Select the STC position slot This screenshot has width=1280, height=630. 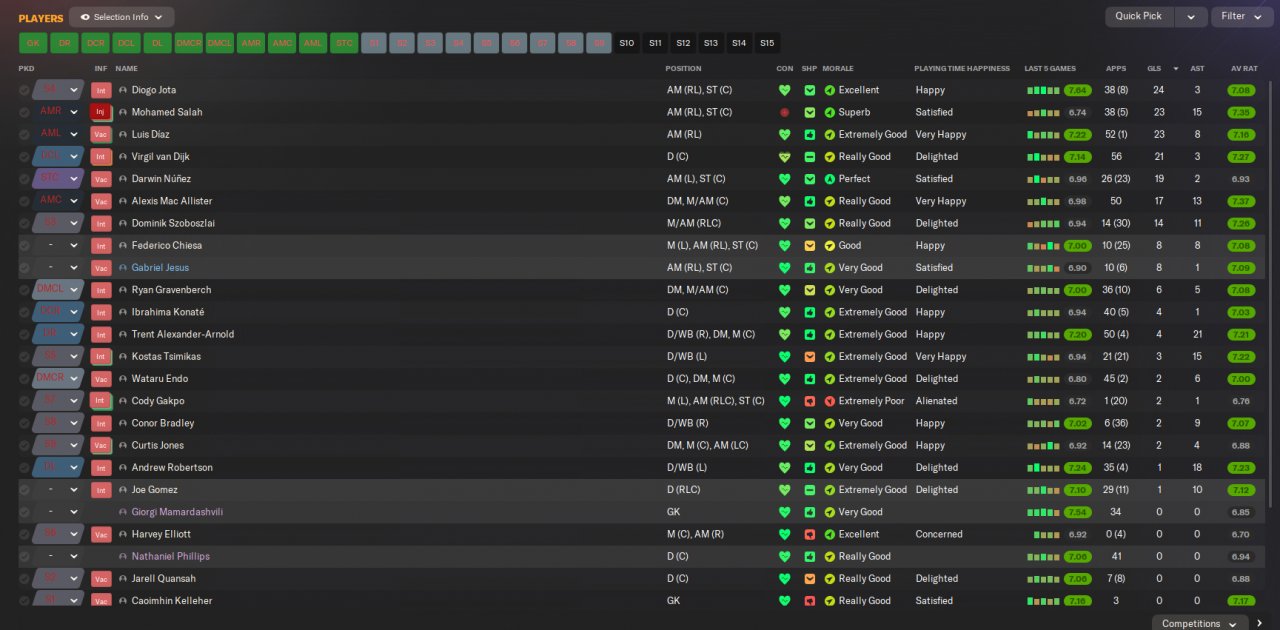point(344,43)
